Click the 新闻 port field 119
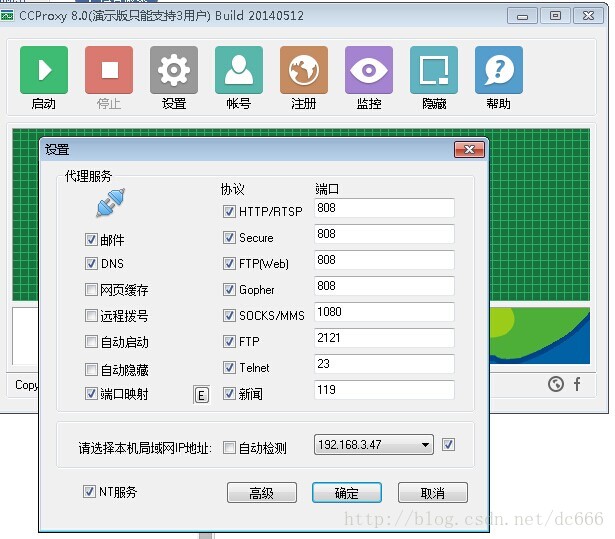This screenshot has height=539, width=615. pos(384,390)
